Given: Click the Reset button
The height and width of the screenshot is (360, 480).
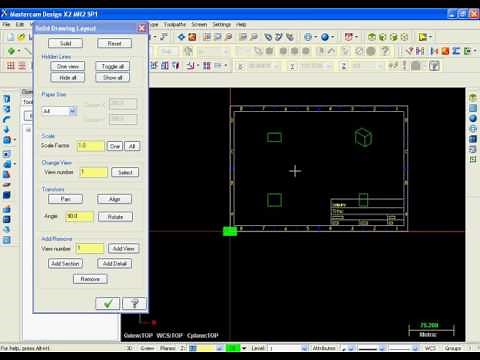Looking at the screenshot, I should (x=114, y=43).
